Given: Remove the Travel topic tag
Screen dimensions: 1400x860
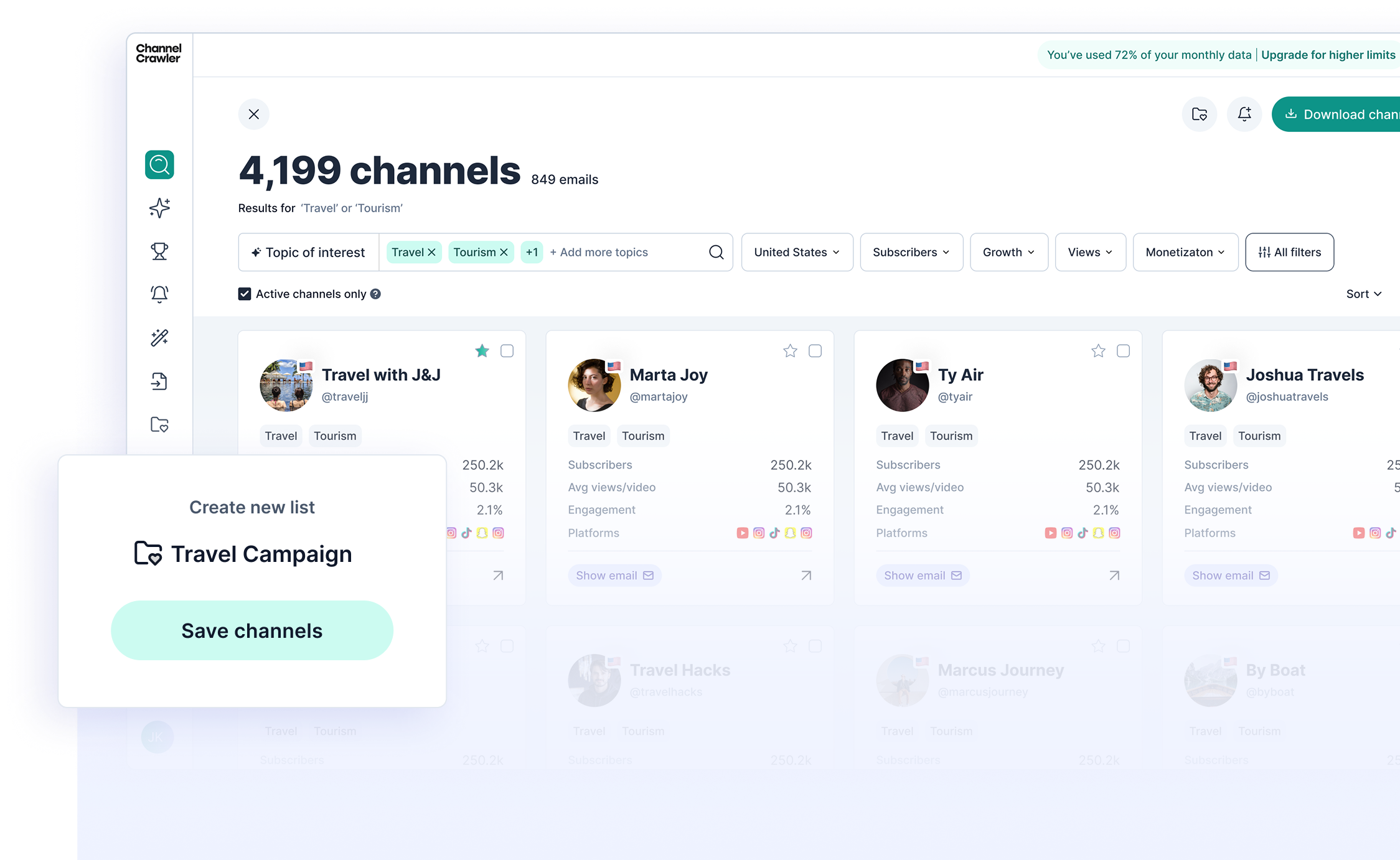Looking at the screenshot, I should tap(431, 252).
